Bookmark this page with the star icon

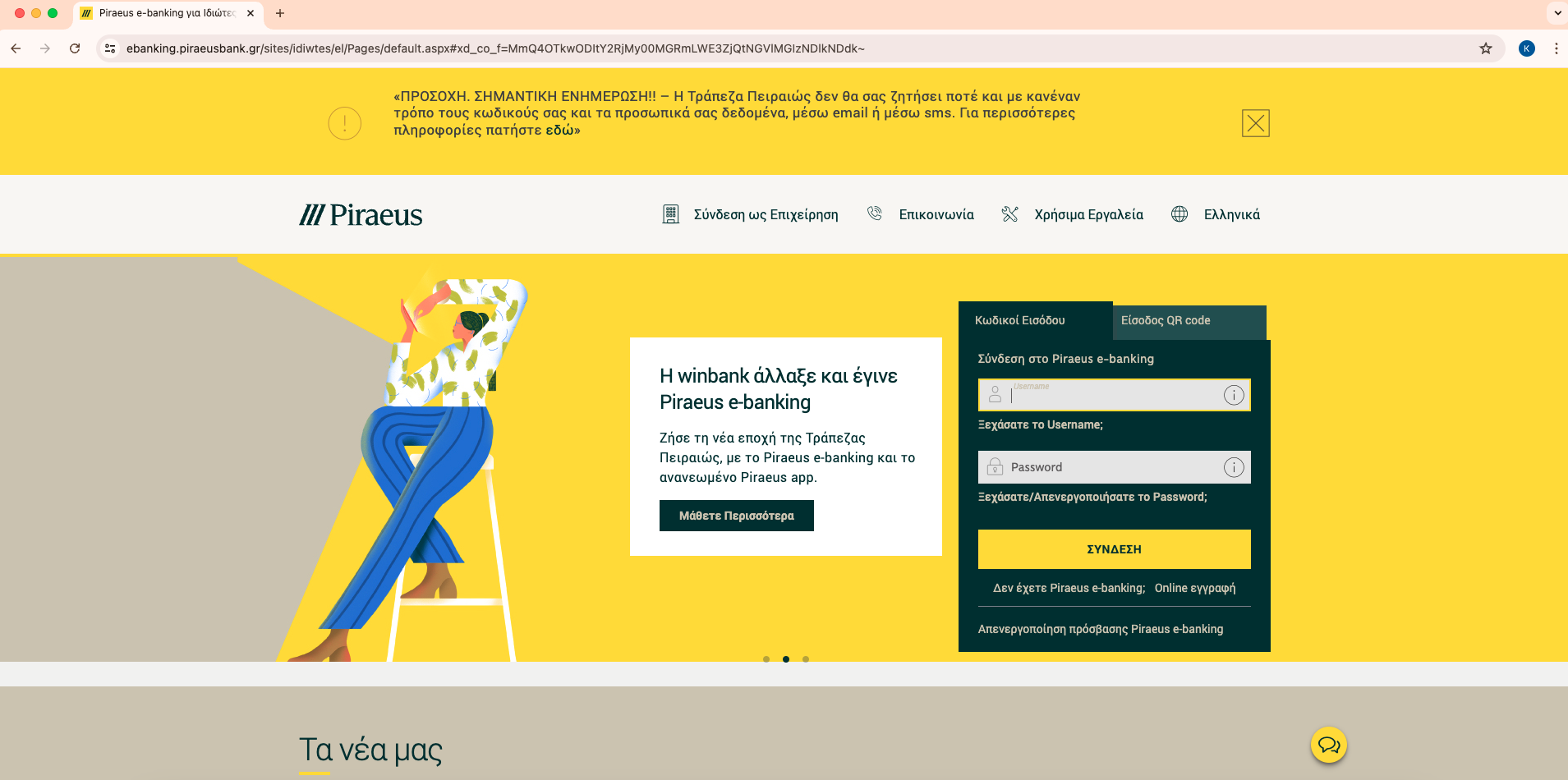(1485, 48)
